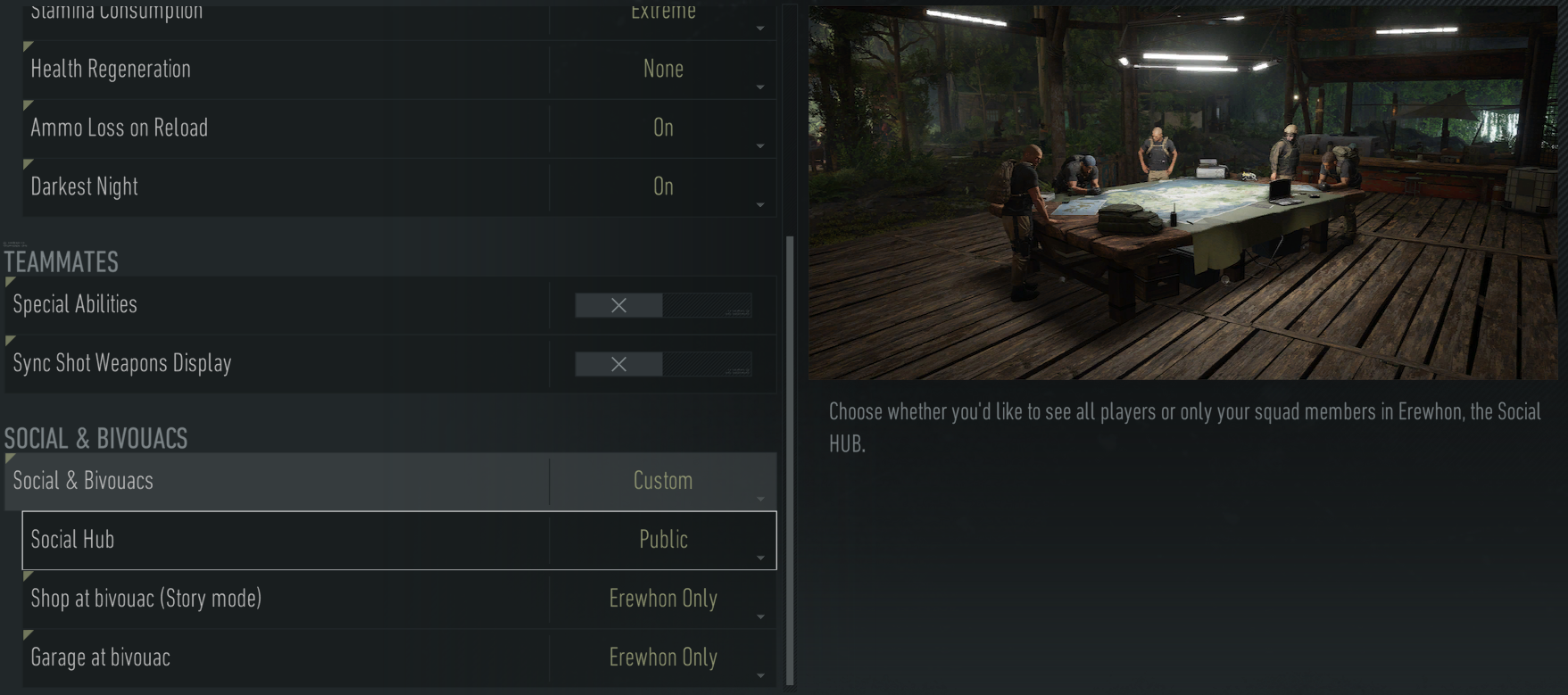Click the Erewhon planning table preview image

pos(1183,193)
